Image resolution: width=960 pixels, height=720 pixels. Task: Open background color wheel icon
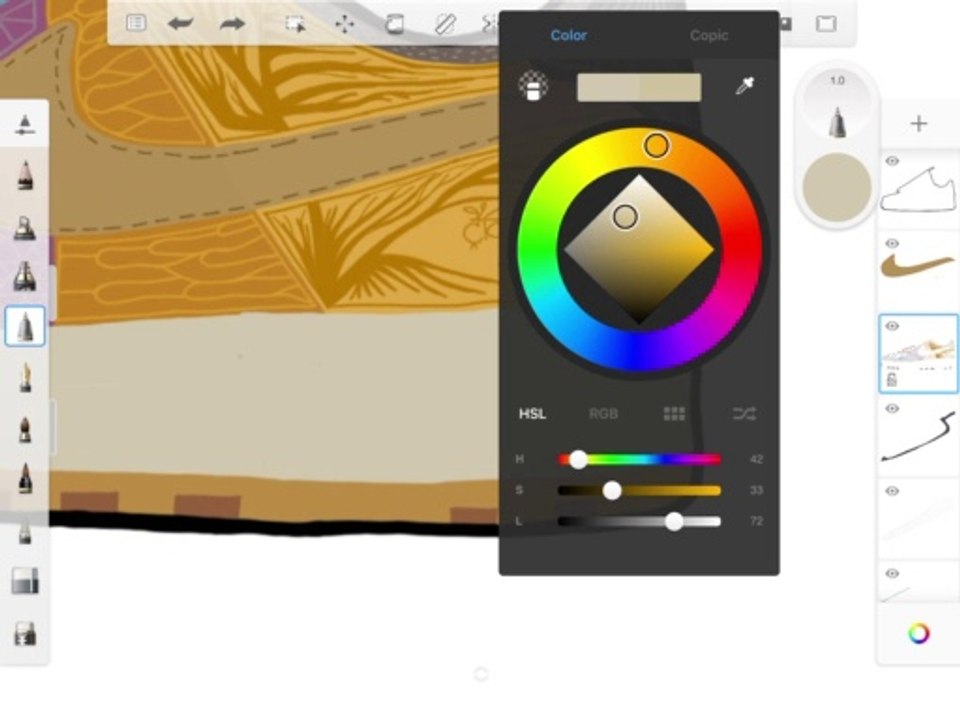(918, 633)
